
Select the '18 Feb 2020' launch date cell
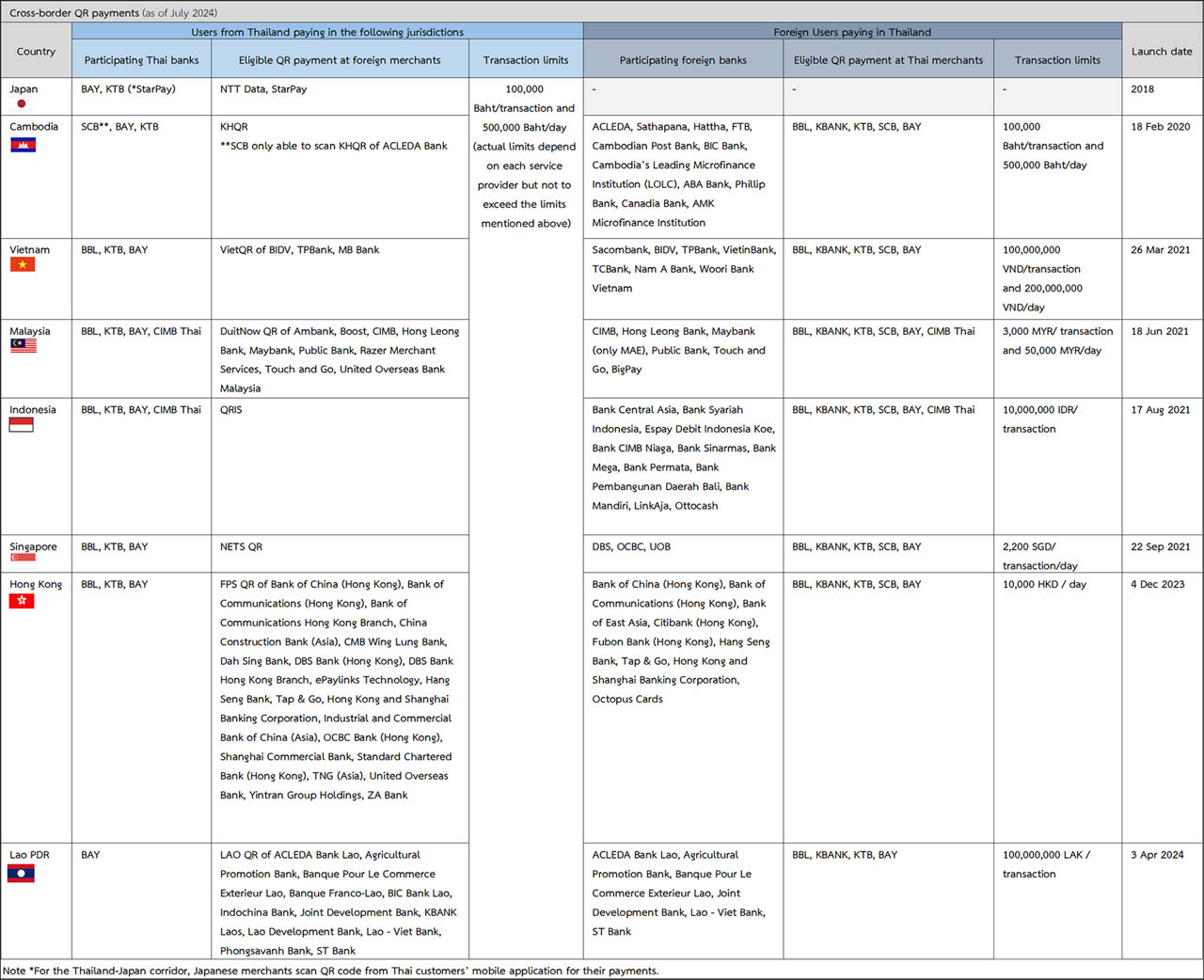click(x=1160, y=127)
